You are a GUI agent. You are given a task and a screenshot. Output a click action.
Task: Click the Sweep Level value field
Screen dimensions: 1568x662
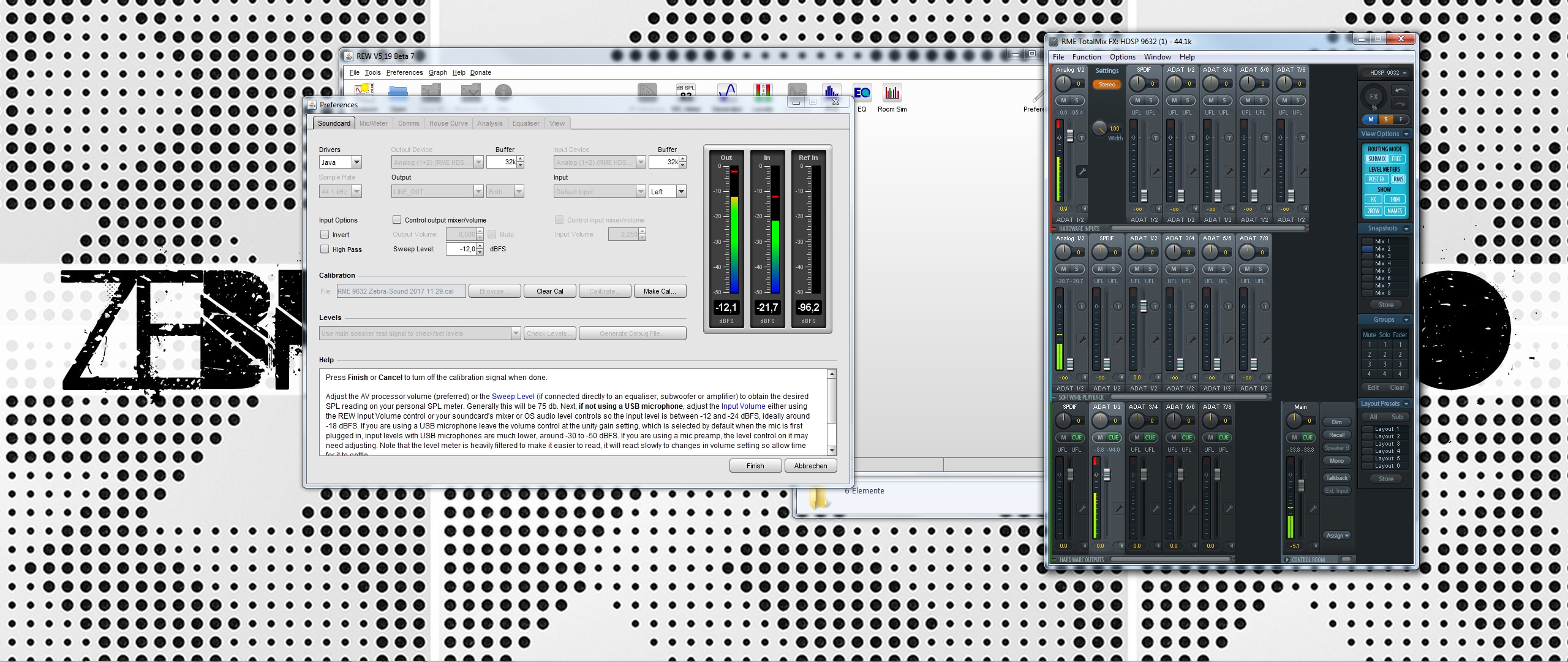461,249
